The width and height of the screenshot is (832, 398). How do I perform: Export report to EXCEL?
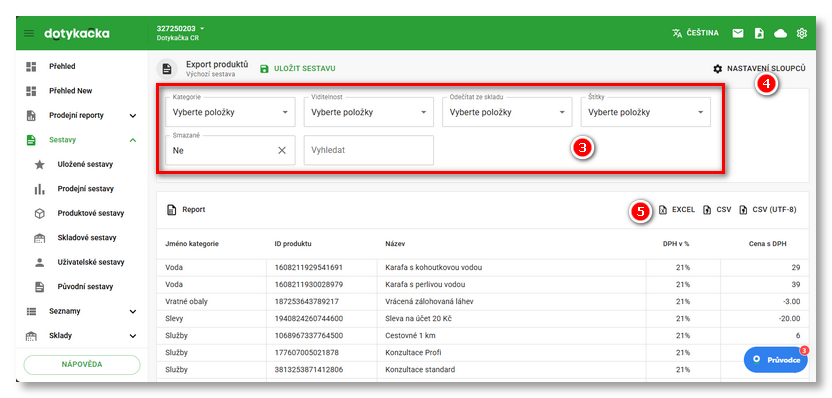677,210
